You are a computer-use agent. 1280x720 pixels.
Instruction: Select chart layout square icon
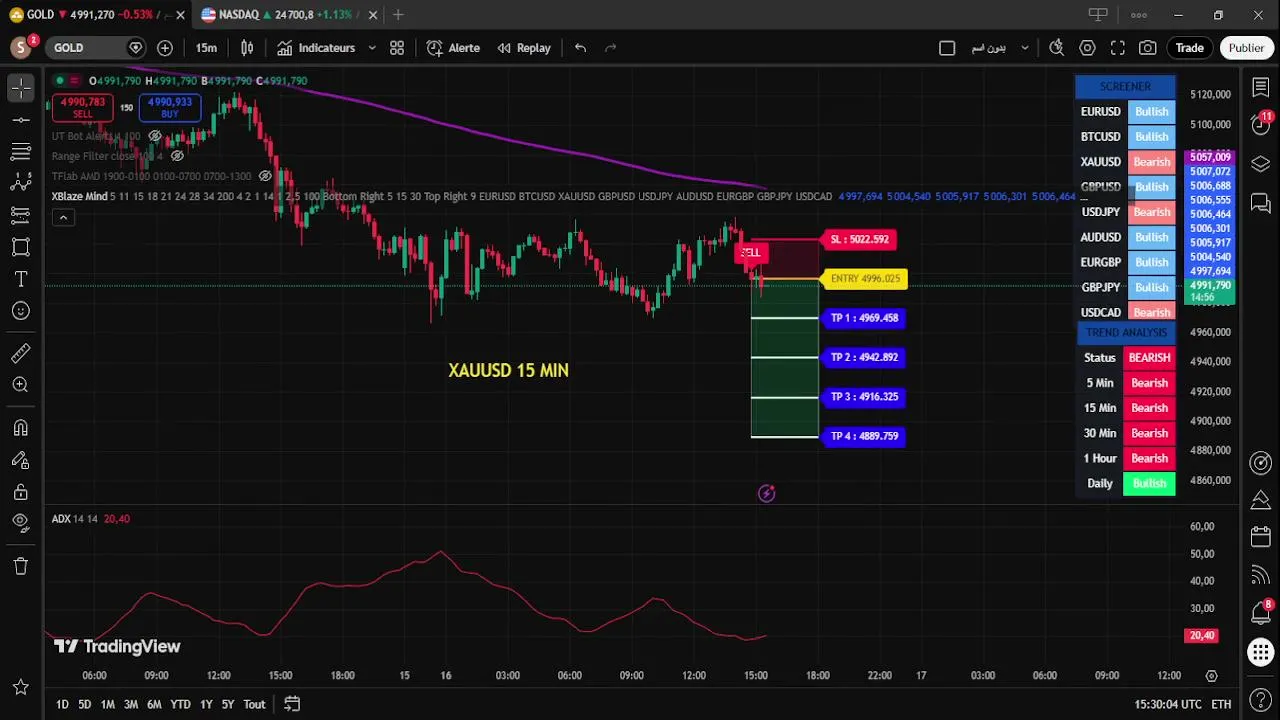947,48
